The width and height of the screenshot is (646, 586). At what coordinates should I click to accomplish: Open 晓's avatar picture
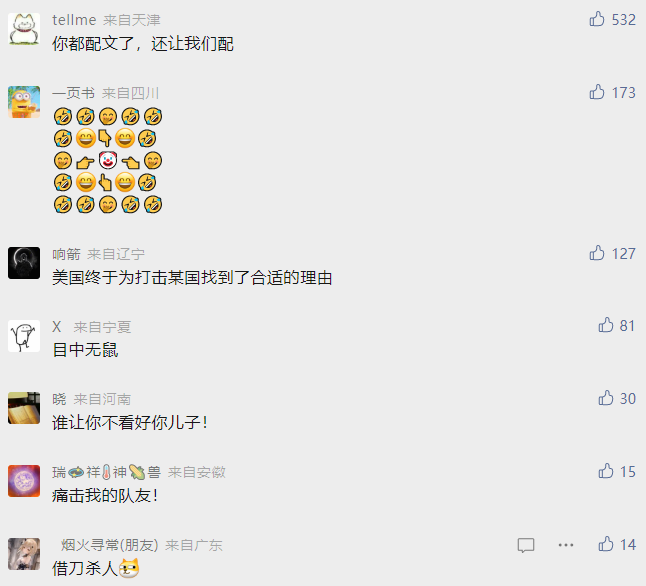tap(24, 408)
